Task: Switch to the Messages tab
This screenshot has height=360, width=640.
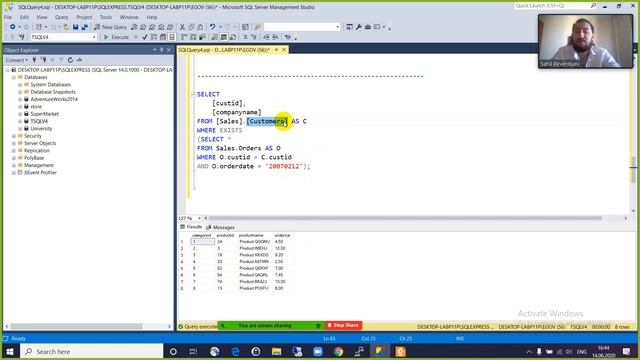Action: 220,227
